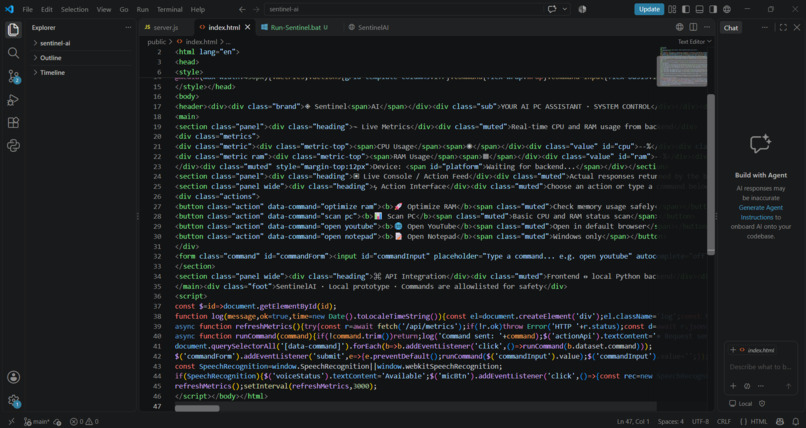The width and height of the screenshot is (806, 428).
Task: Open editor More Actions ellipsis
Action: [x=708, y=27]
